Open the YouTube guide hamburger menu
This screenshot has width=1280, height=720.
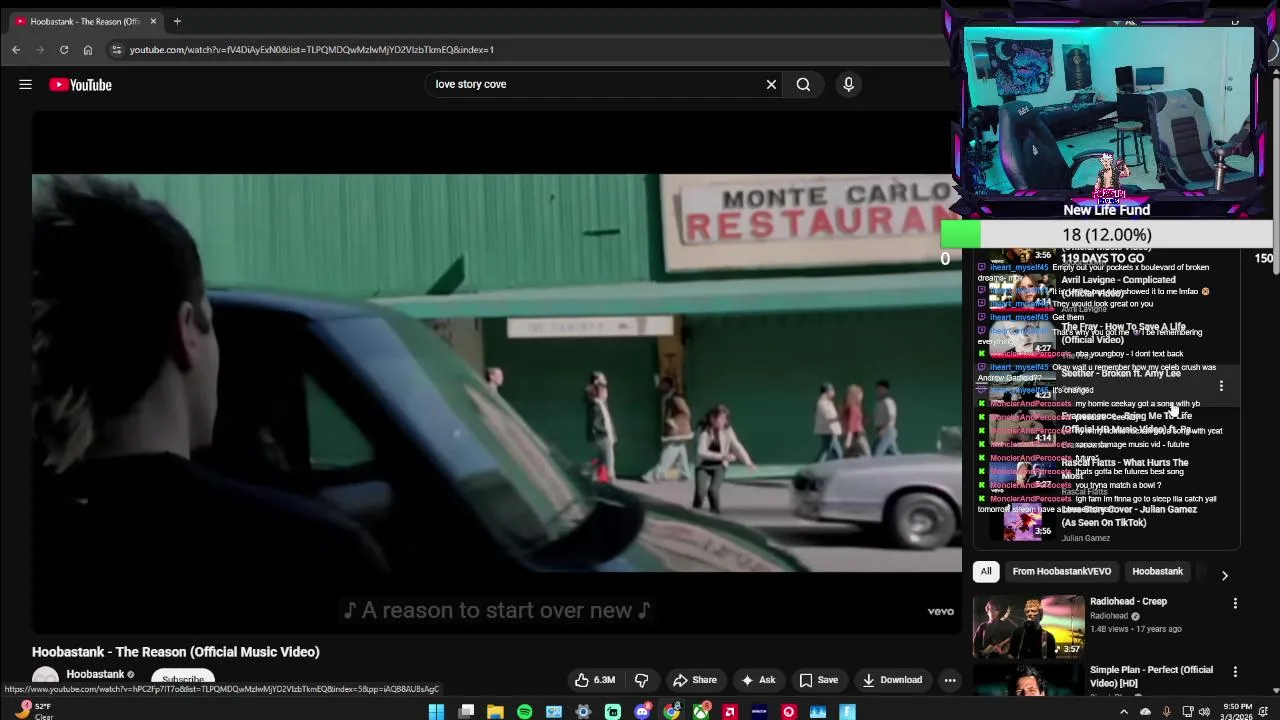click(x=25, y=85)
